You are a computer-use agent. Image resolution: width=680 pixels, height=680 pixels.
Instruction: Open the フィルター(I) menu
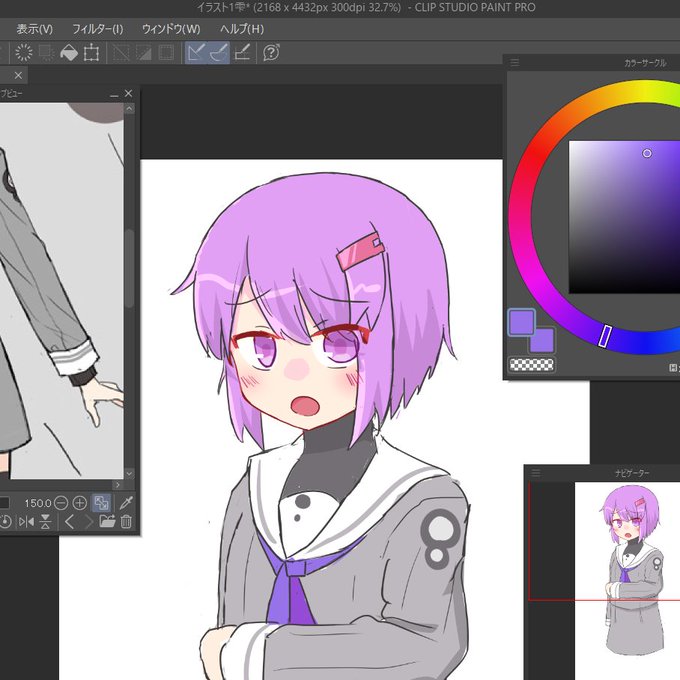[98, 29]
